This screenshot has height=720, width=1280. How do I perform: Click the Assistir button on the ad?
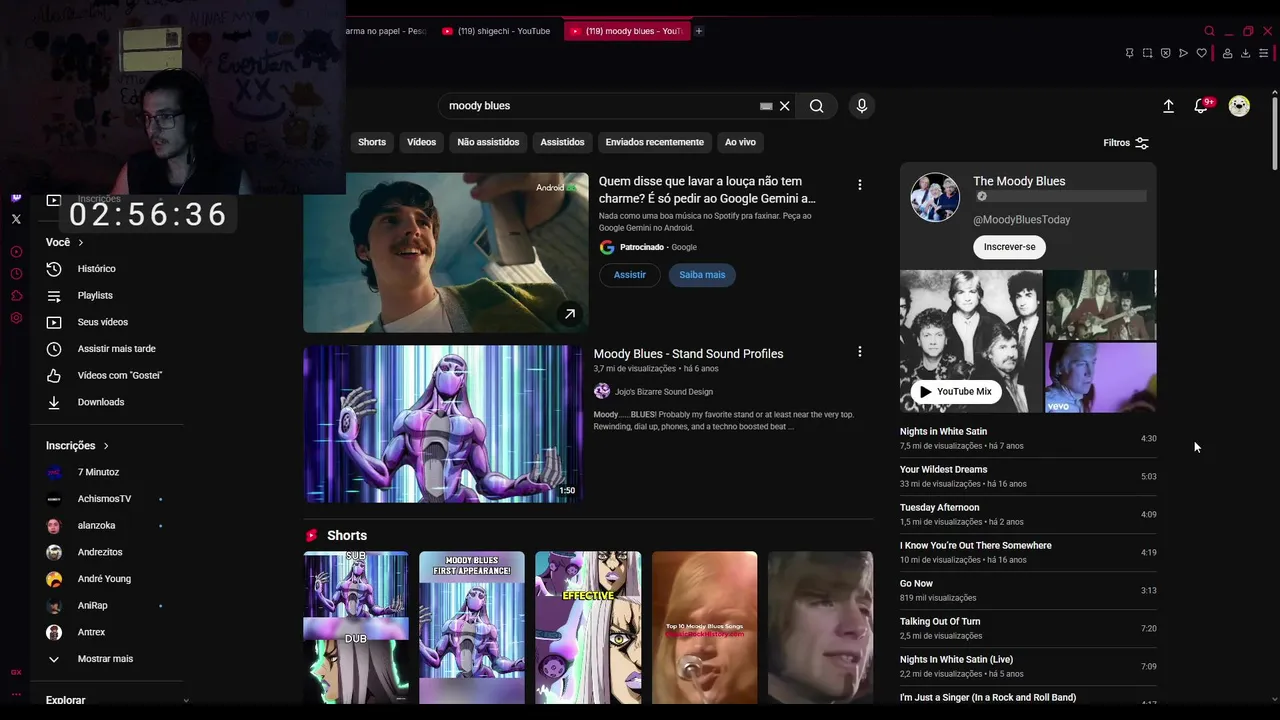tap(630, 275)
